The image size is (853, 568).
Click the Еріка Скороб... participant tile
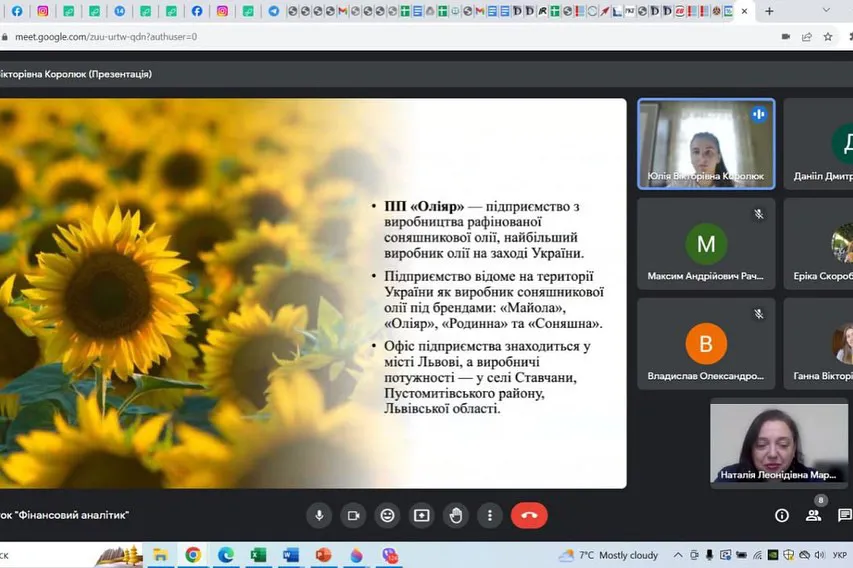click(x=818, y=244)
